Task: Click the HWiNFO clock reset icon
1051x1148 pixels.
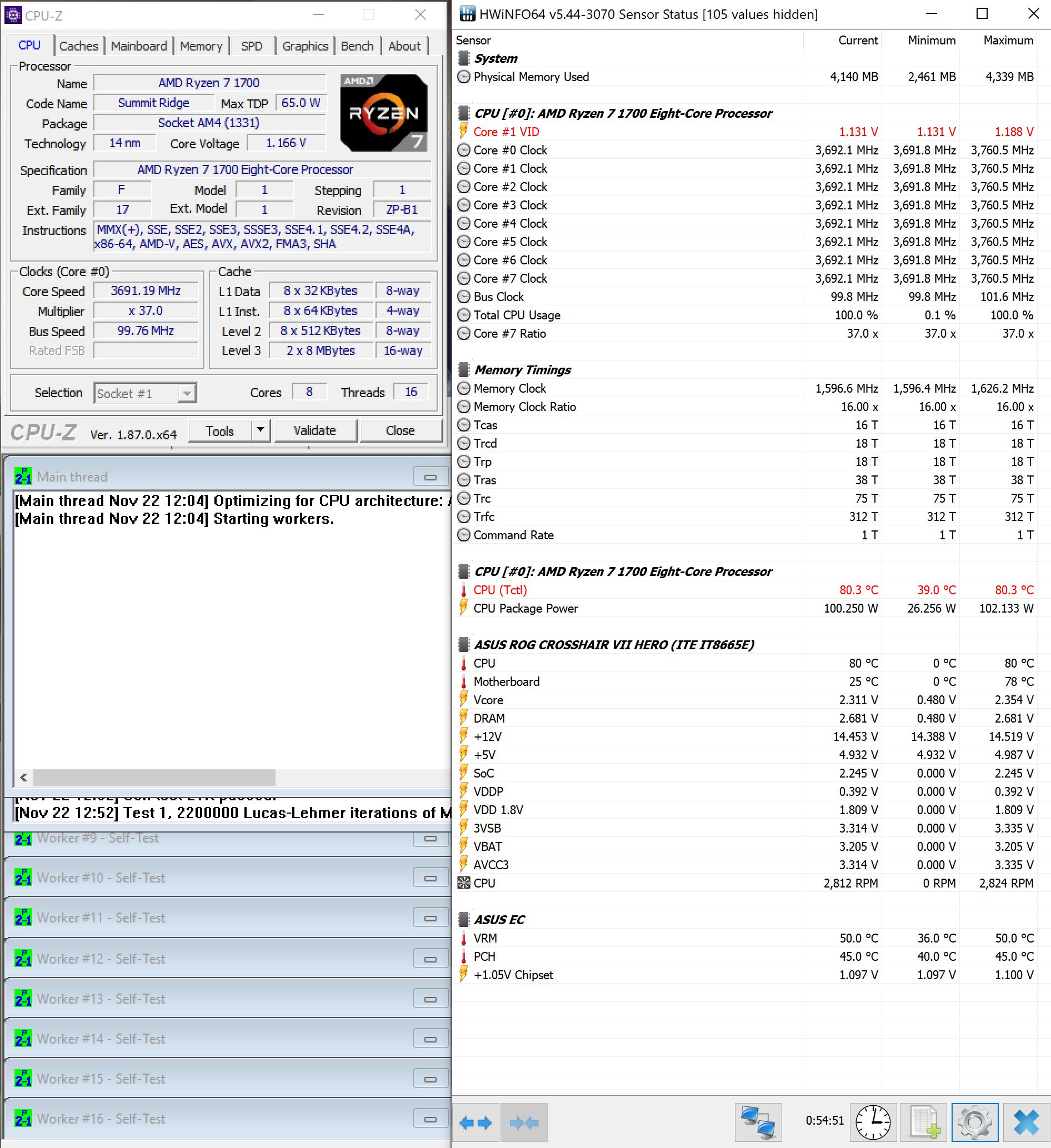Action: pyautogui.click(x=873, y=1123)
